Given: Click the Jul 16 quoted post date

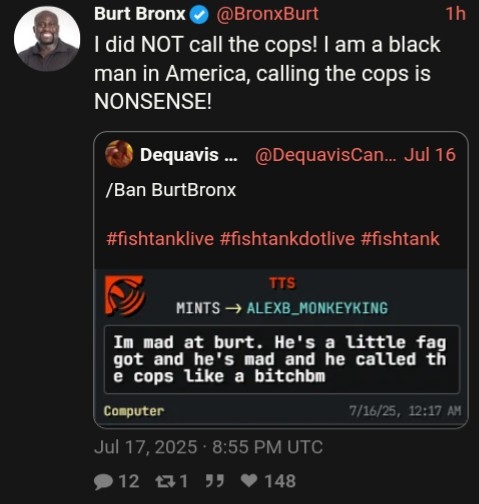Looking at the screenshot, I should (x=430, y=155).
